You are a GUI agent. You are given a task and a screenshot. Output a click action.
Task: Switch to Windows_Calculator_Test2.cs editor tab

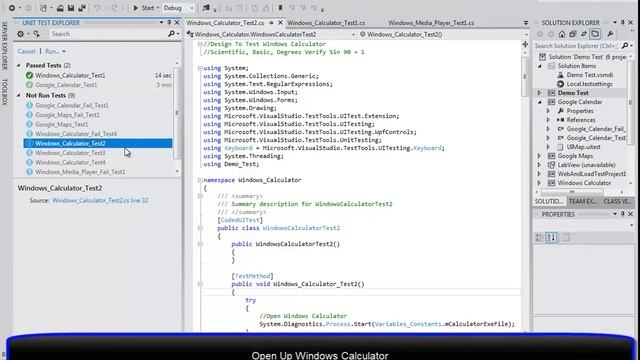tap(225, 23)
